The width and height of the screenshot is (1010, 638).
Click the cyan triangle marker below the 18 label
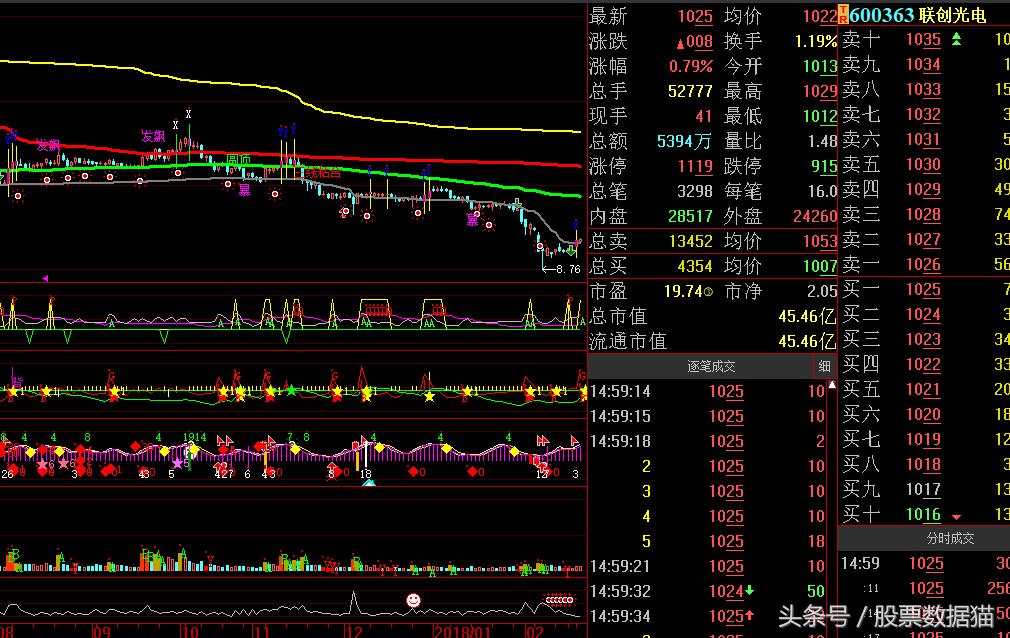click(369, 483)
